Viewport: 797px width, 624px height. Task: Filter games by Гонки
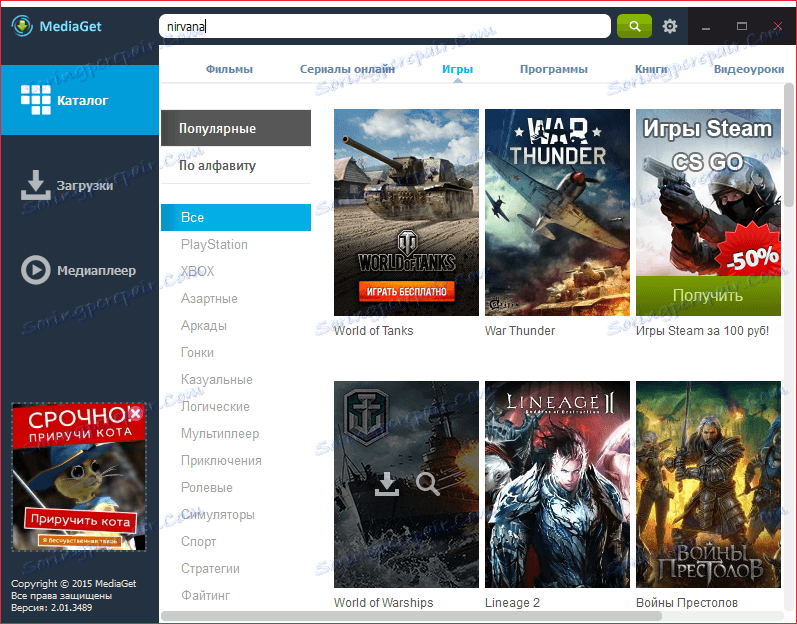(x=197, y=353)
